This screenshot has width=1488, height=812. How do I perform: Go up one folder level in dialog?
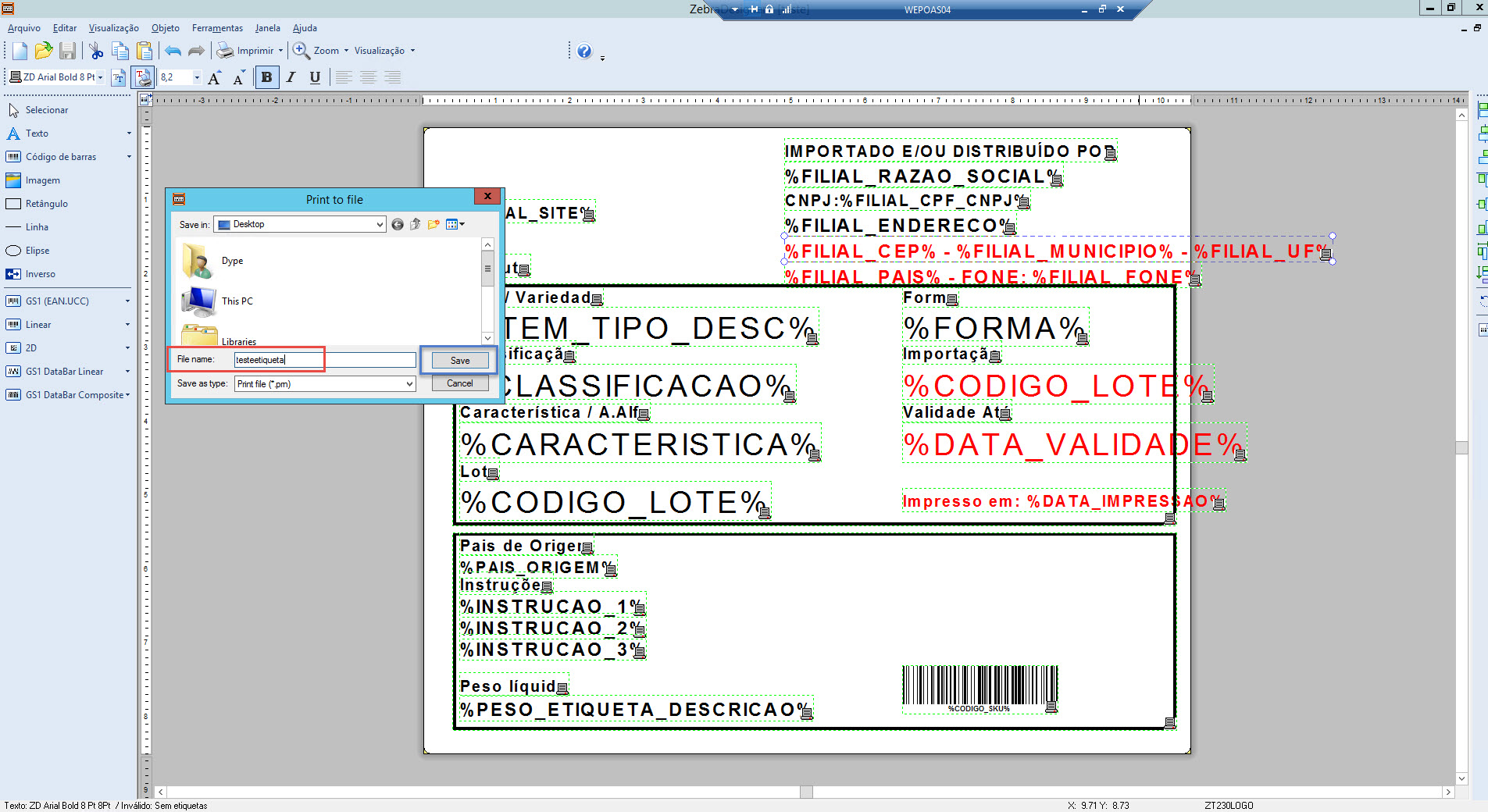coord(416,224)
